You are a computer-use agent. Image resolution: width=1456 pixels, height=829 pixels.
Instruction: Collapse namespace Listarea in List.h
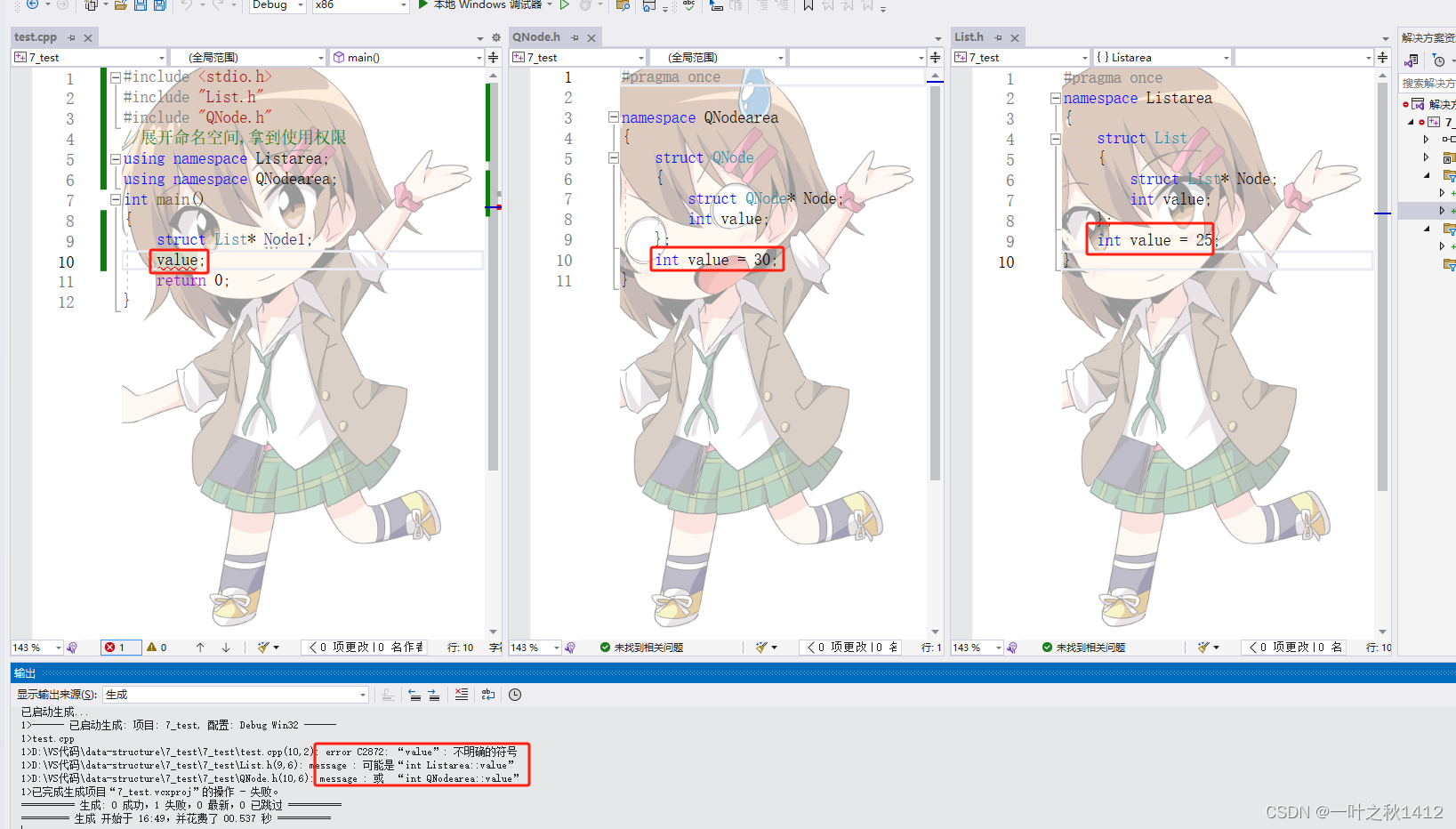pos(1056,98)
